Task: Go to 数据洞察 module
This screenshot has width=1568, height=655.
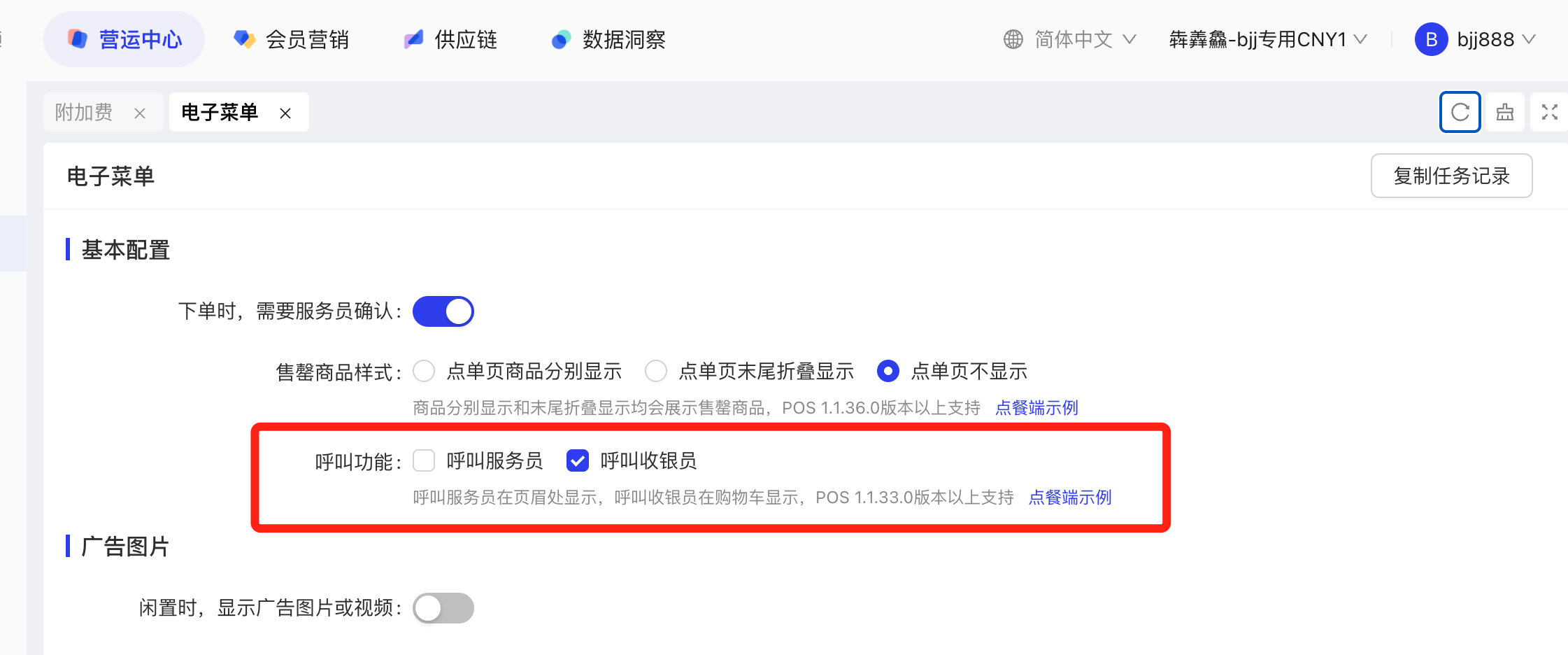Action: (x=608, y=39)
